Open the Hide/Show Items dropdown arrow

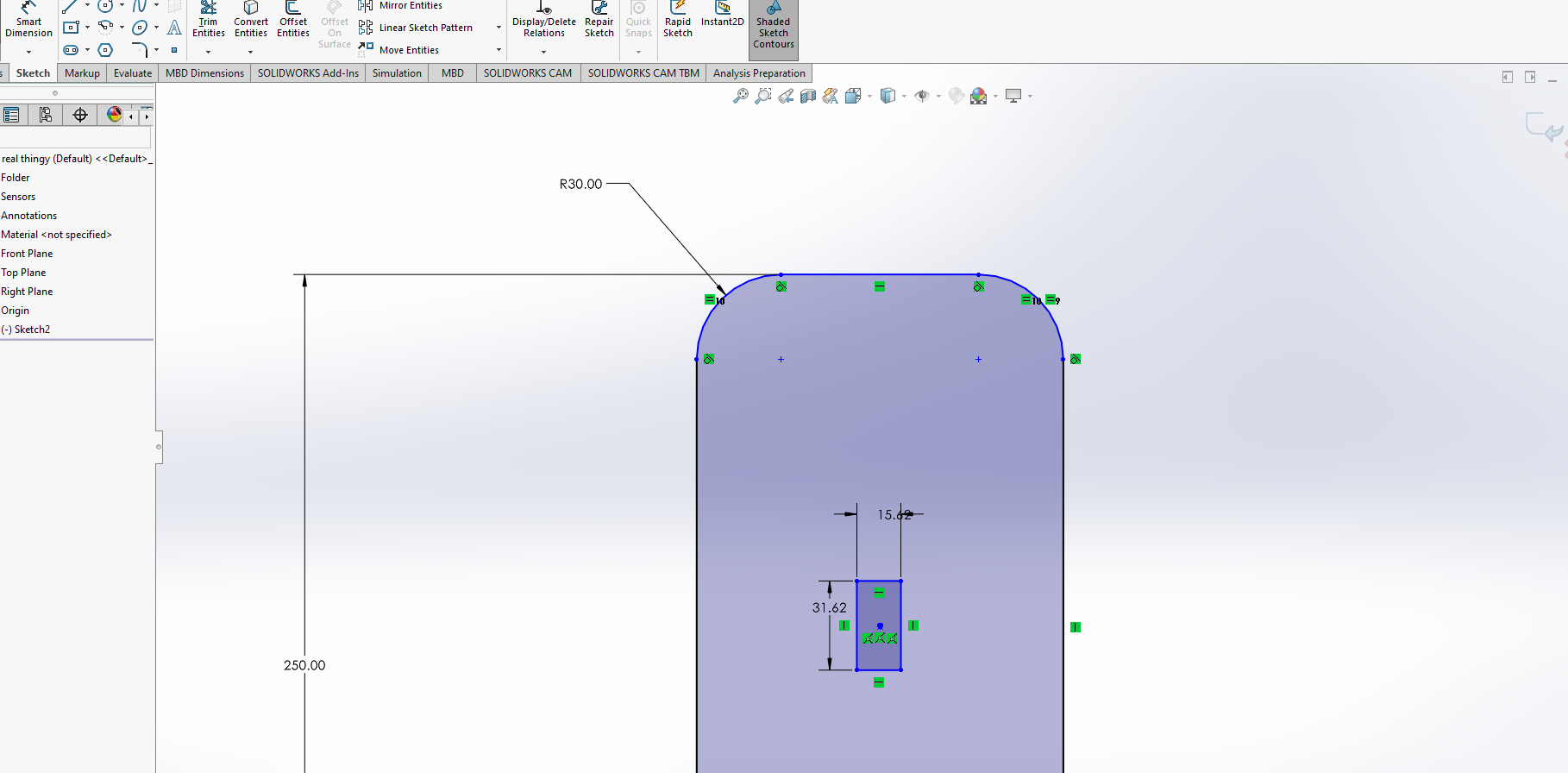[x=938, y=97]
